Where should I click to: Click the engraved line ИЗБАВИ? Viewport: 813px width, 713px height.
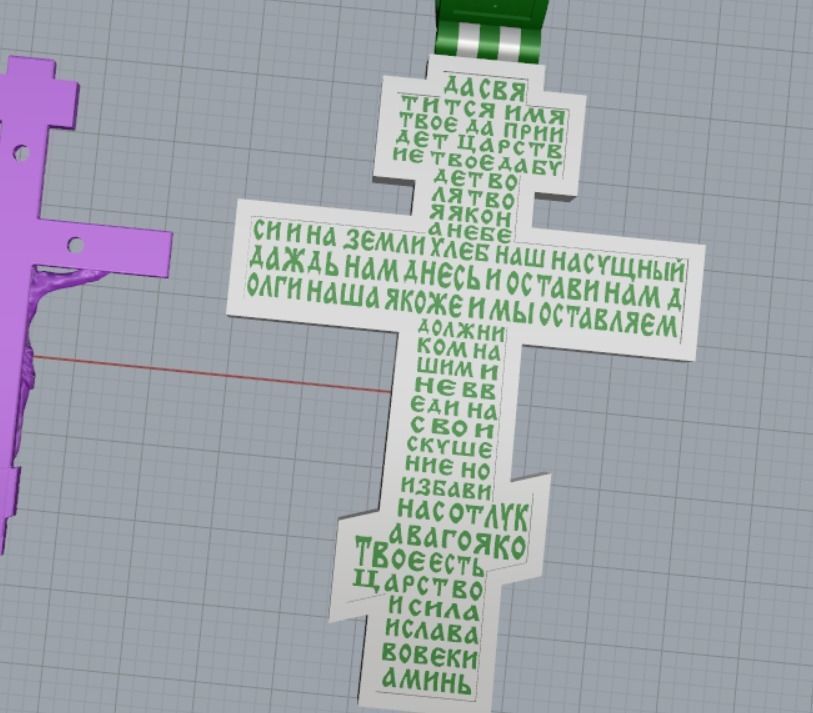446,487
